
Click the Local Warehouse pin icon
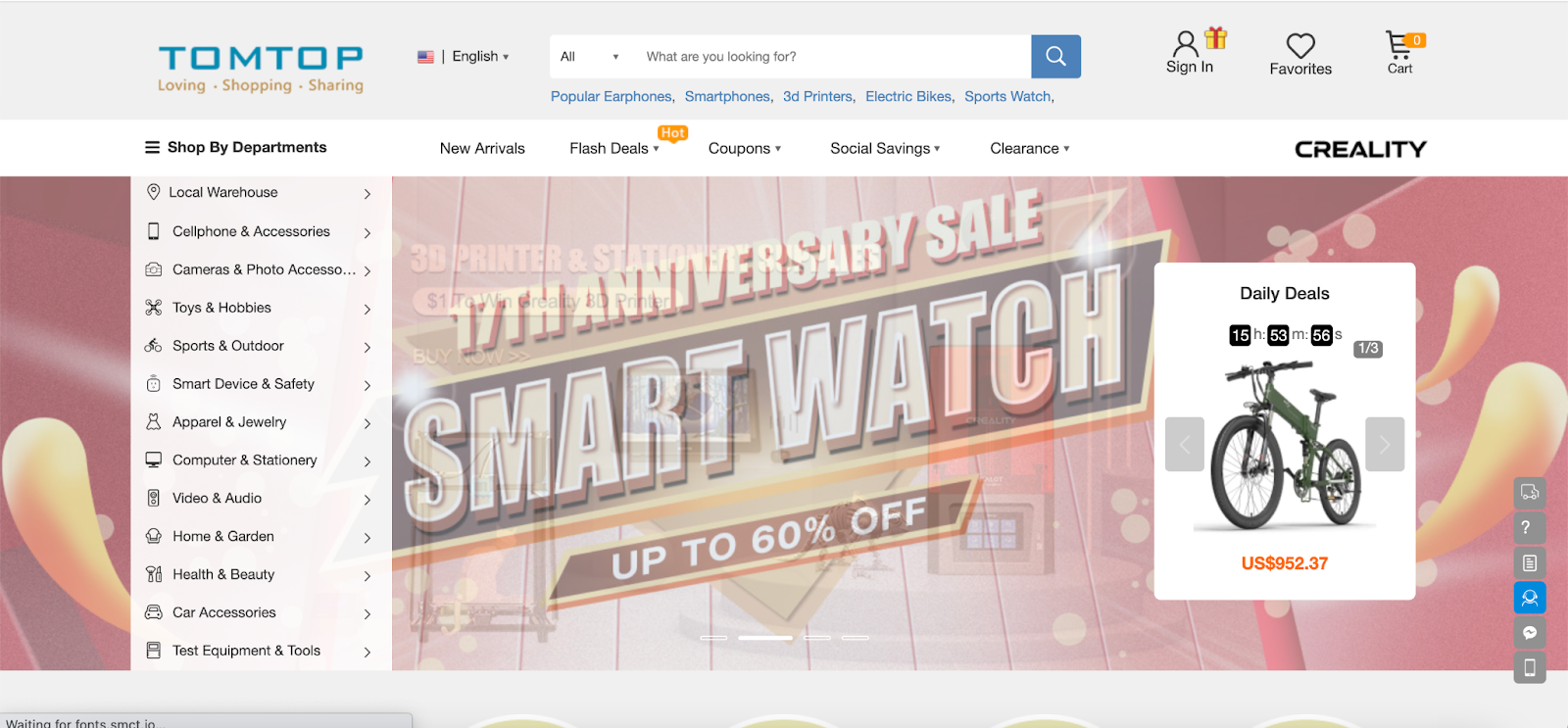(154, 192)
